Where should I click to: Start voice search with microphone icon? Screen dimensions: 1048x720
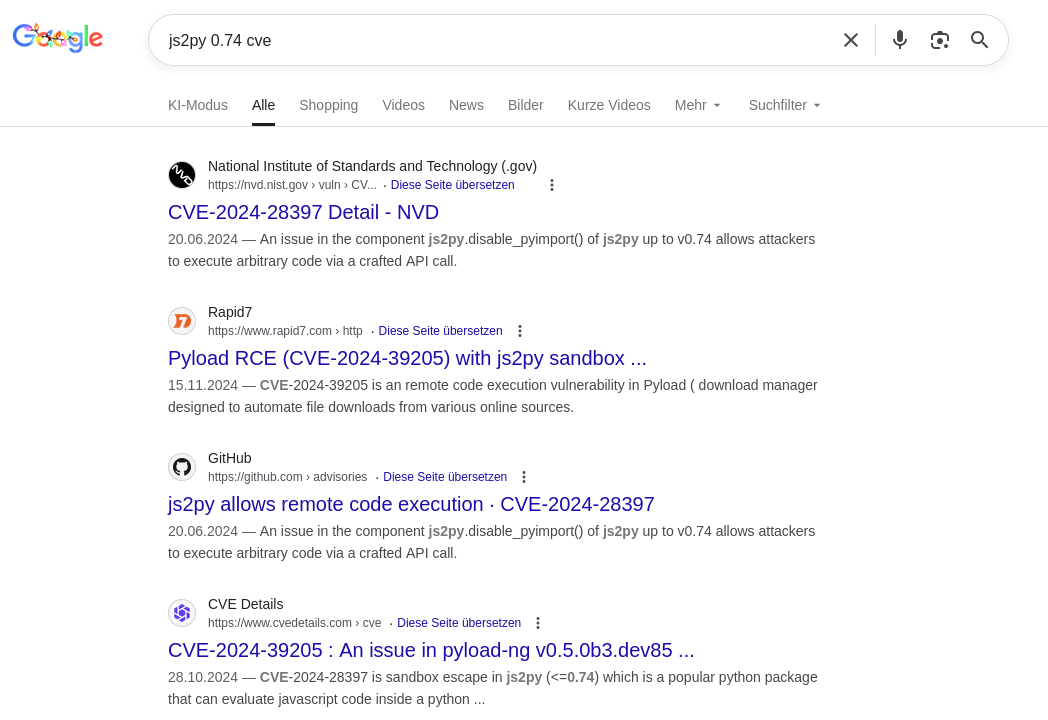pos(899,40)
